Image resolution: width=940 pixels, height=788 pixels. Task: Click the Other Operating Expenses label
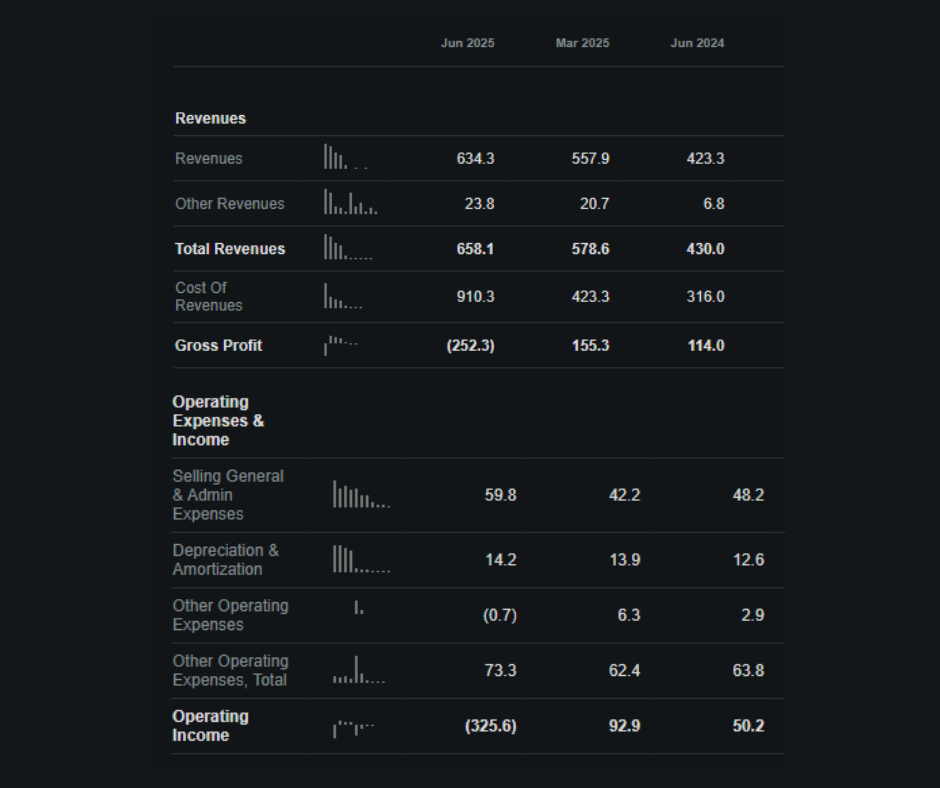230,615
